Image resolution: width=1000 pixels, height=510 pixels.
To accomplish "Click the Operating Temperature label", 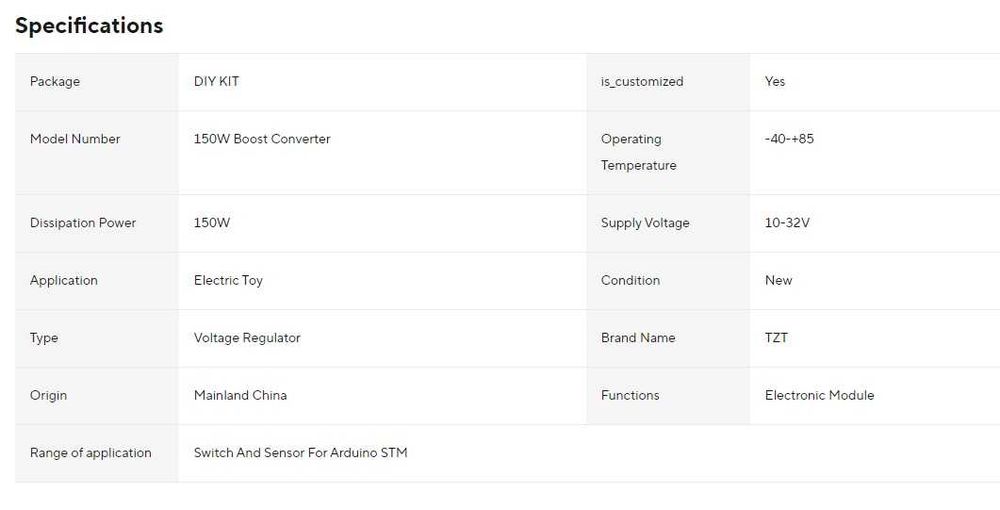I will pyautogui.click(x=638, y=152).
